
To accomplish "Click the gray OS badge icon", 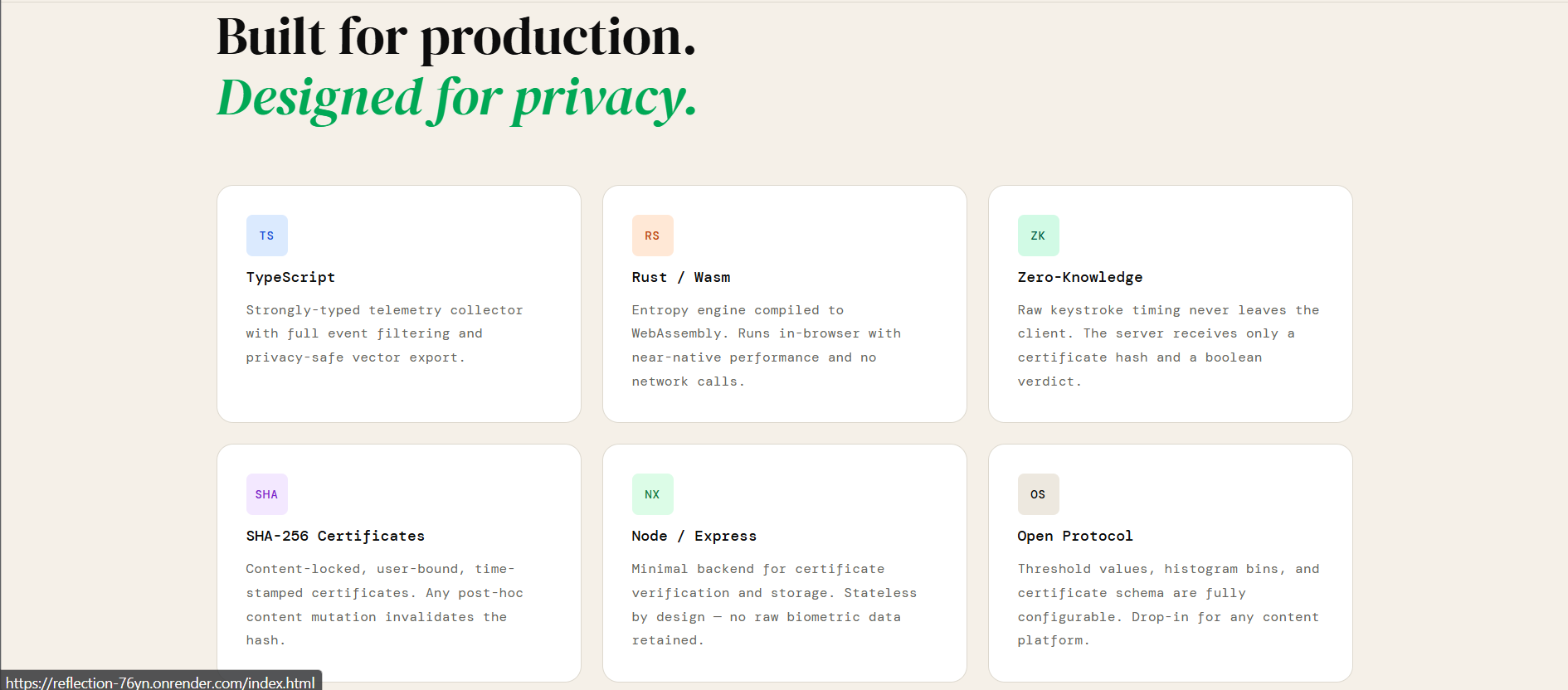I will pos(1039,494).
